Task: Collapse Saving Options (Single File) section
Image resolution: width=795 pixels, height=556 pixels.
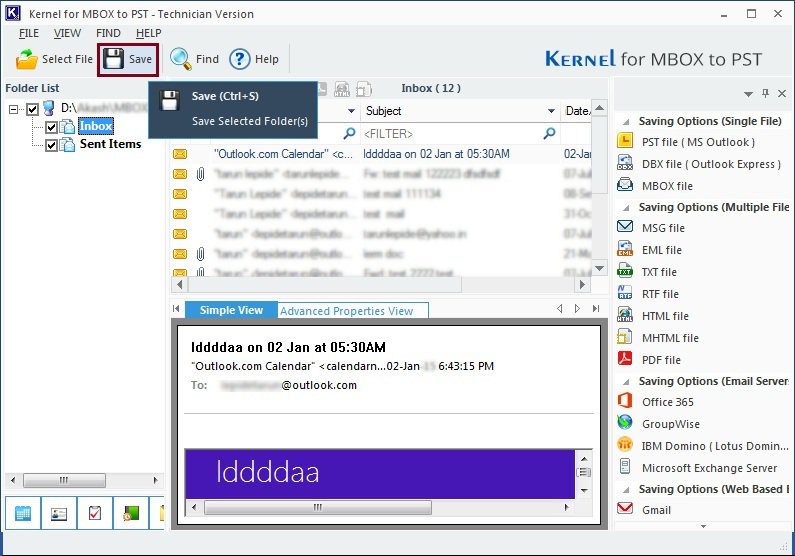Action: click(x=626, y=122)
